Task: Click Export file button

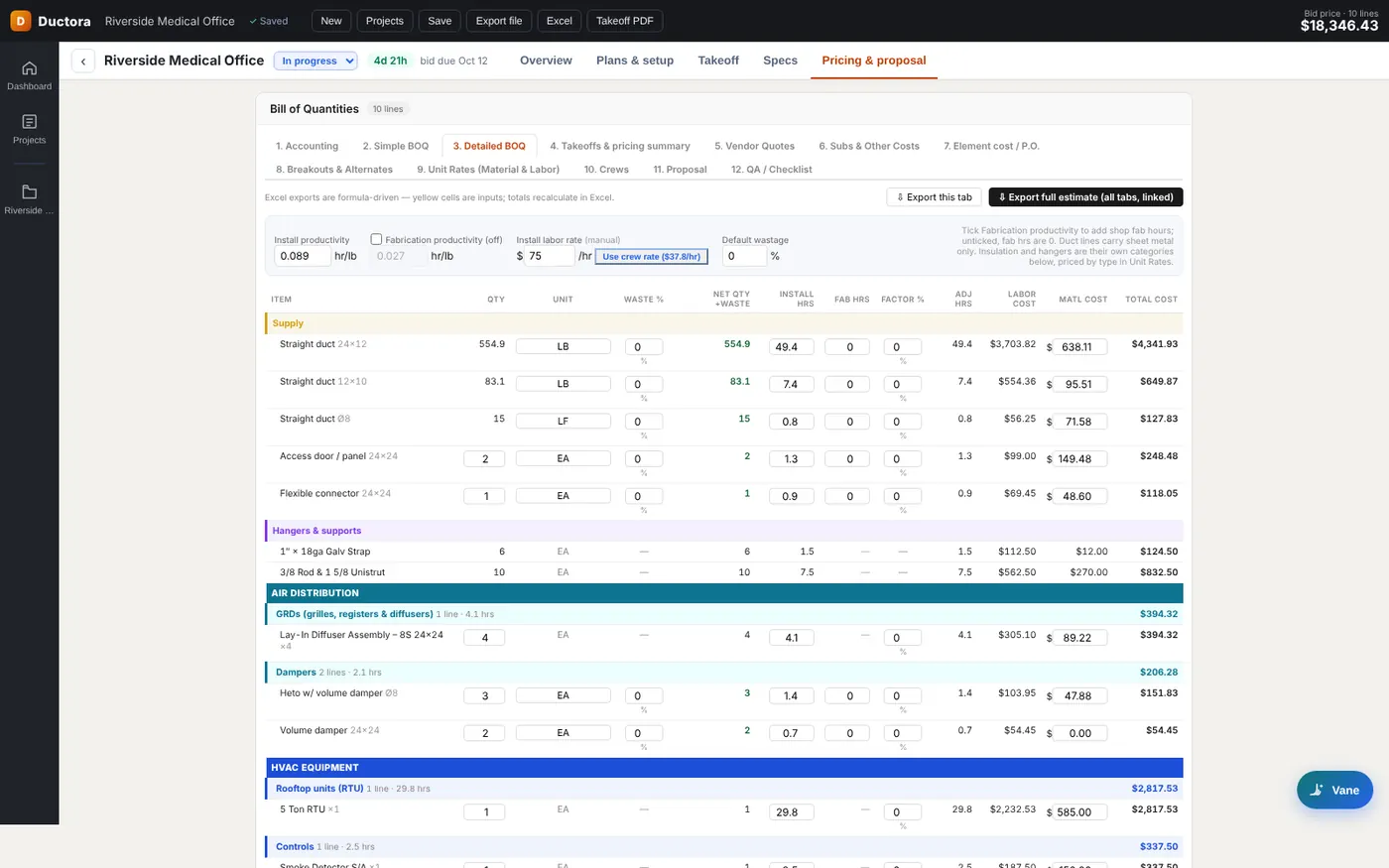Action: click(x=499, y=21)
